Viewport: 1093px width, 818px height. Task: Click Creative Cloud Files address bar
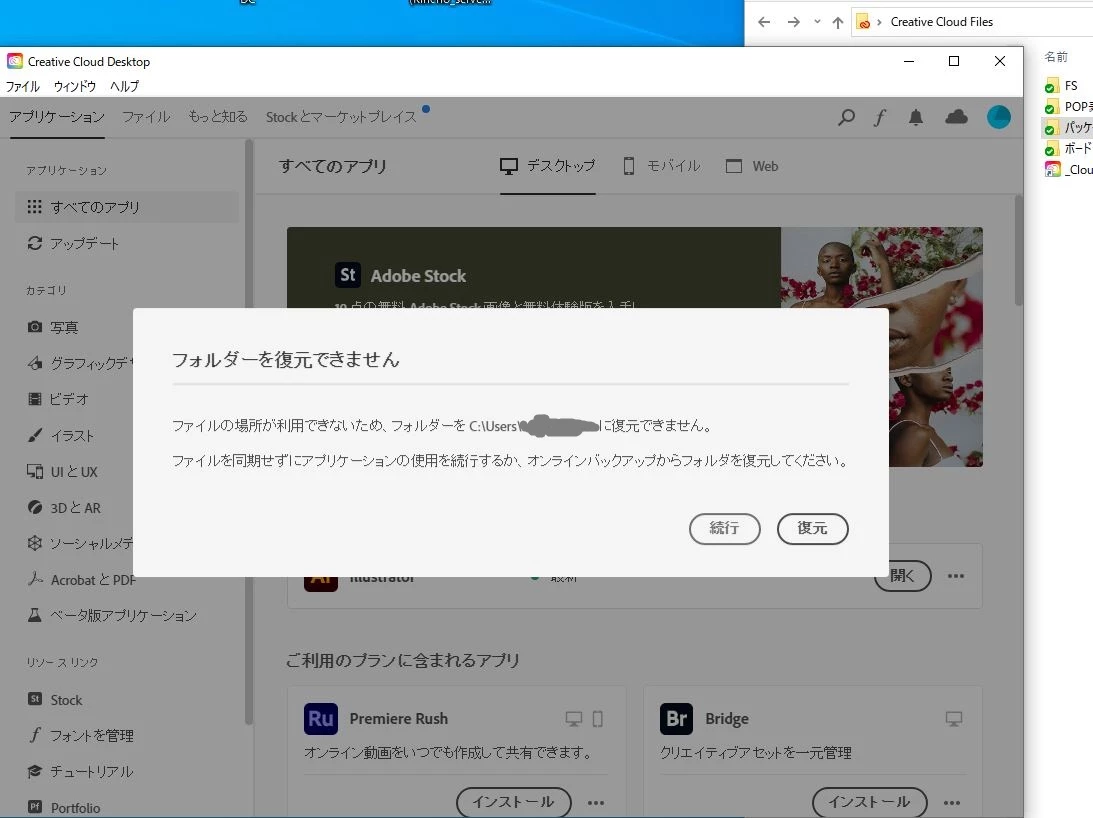coord(972,22)
